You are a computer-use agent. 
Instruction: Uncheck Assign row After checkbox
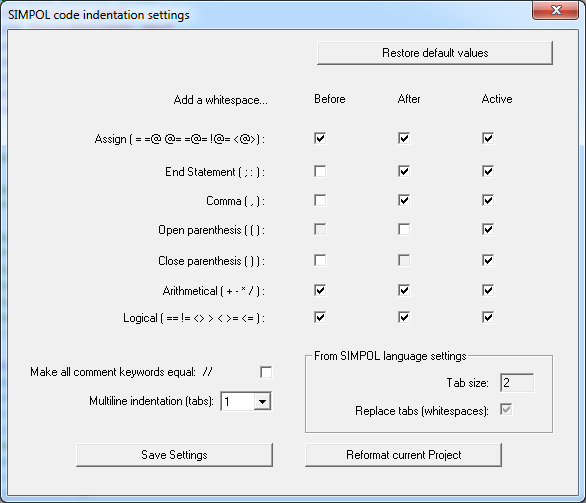coord(404,138)
